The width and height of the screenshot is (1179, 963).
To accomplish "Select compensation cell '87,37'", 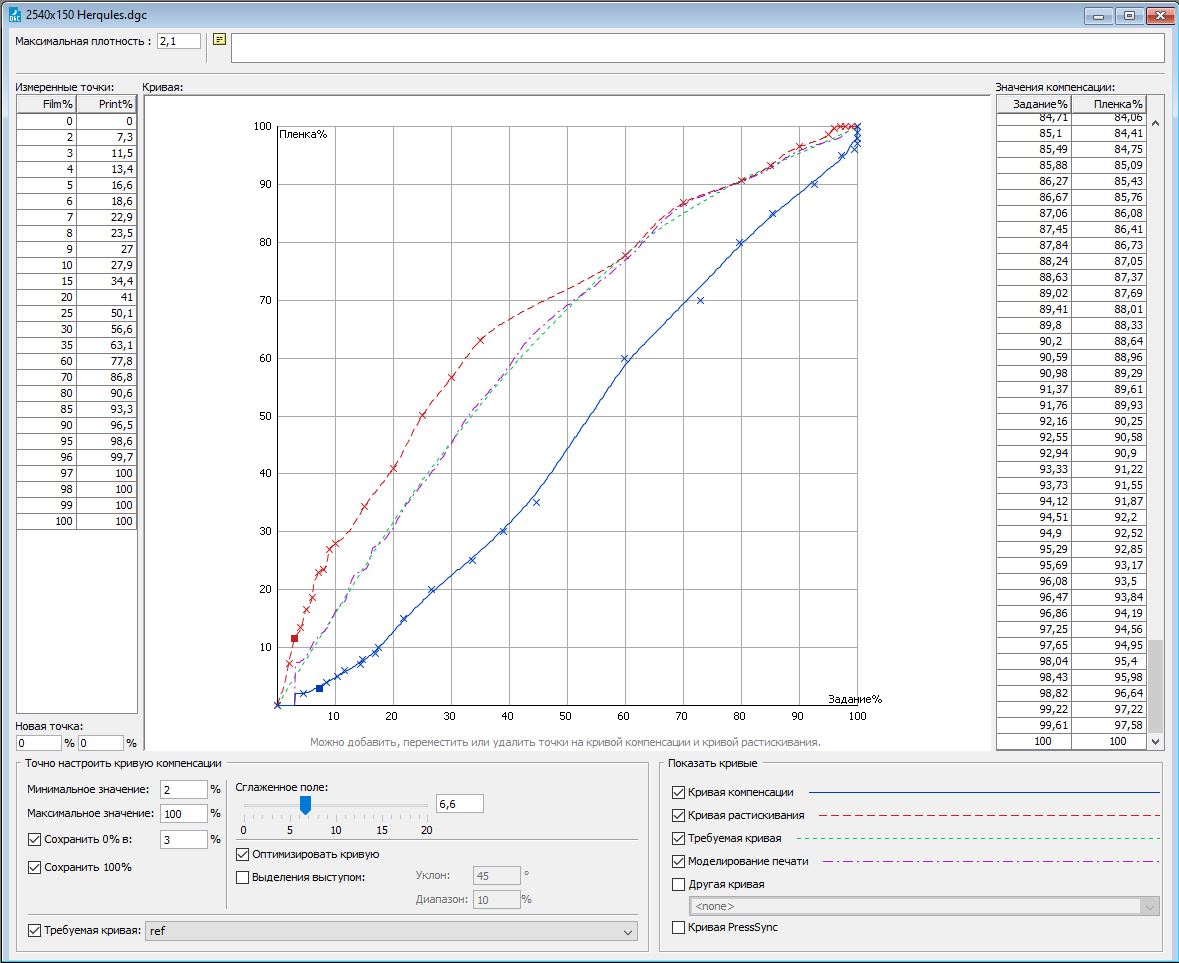I will 1109,277.
